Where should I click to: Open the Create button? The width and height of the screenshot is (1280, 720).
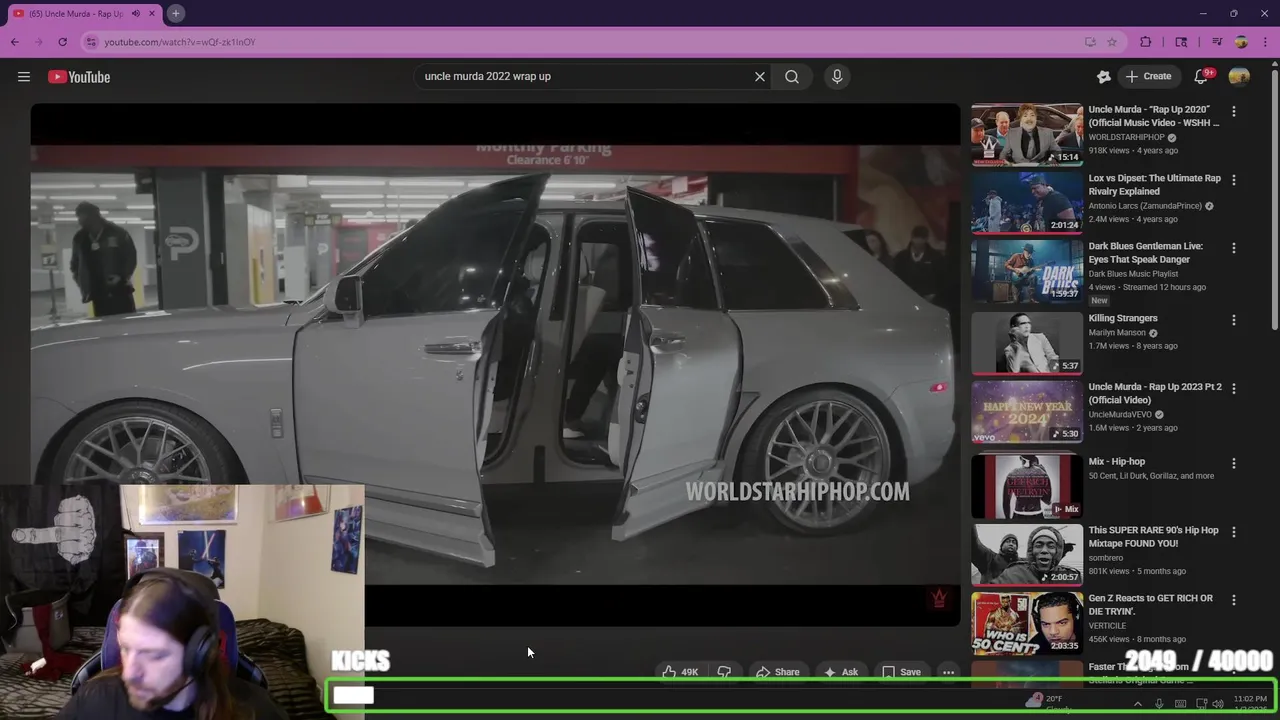click(1148, 76)
